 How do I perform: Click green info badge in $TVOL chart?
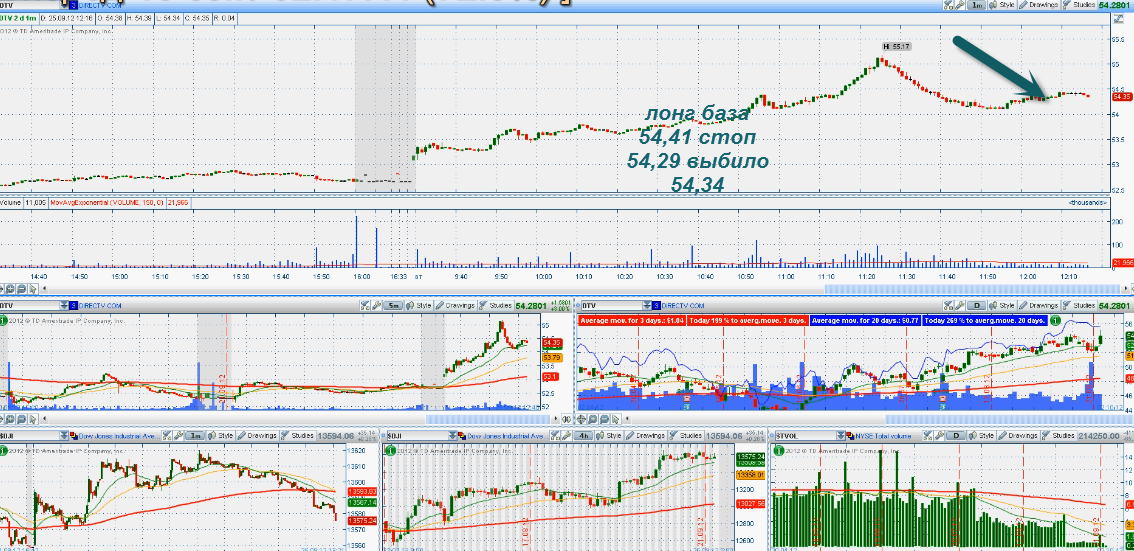click(779, 450)
